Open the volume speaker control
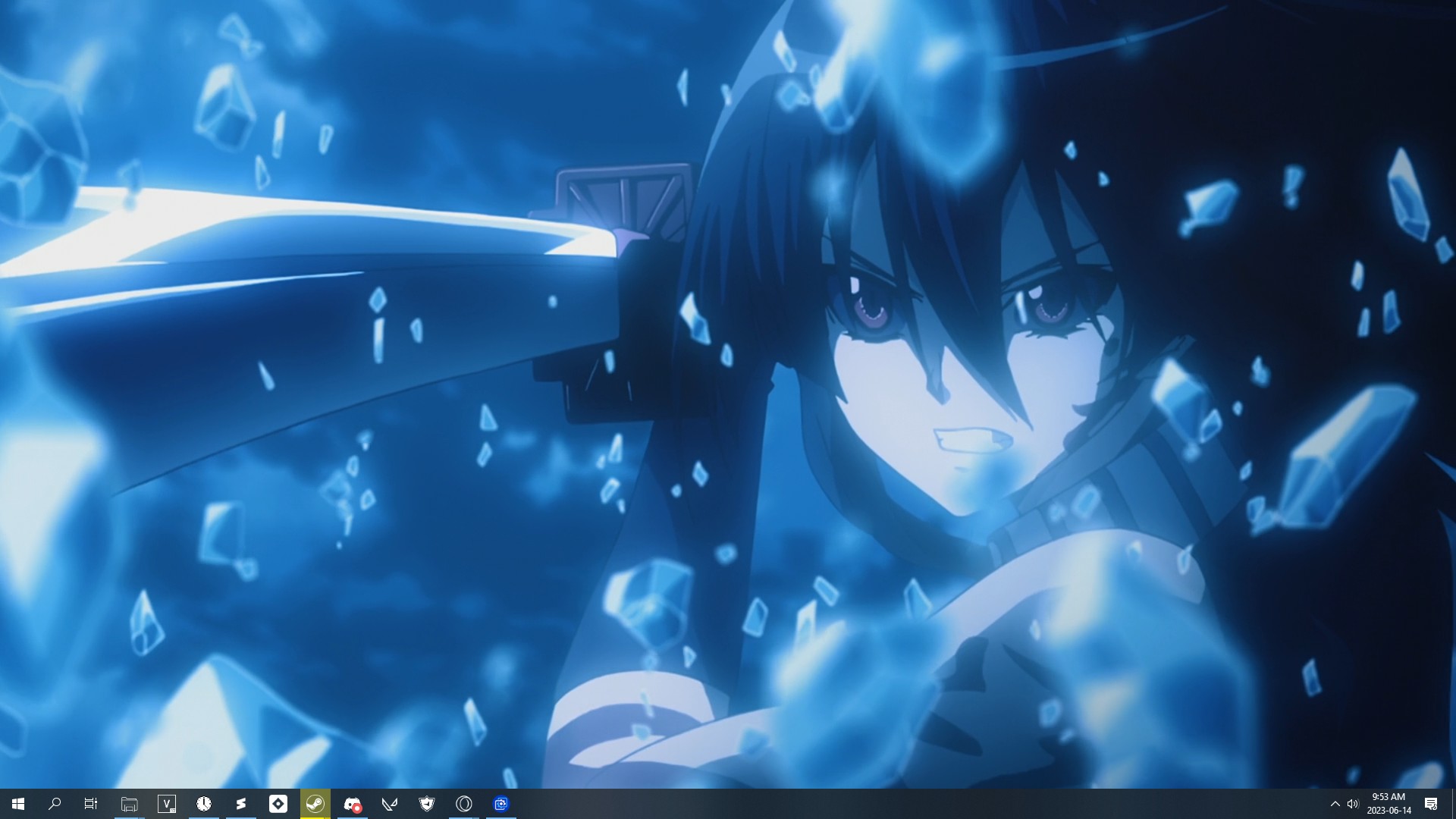The height and width of the screenshot is (819, 1456). pos(1353,804)
